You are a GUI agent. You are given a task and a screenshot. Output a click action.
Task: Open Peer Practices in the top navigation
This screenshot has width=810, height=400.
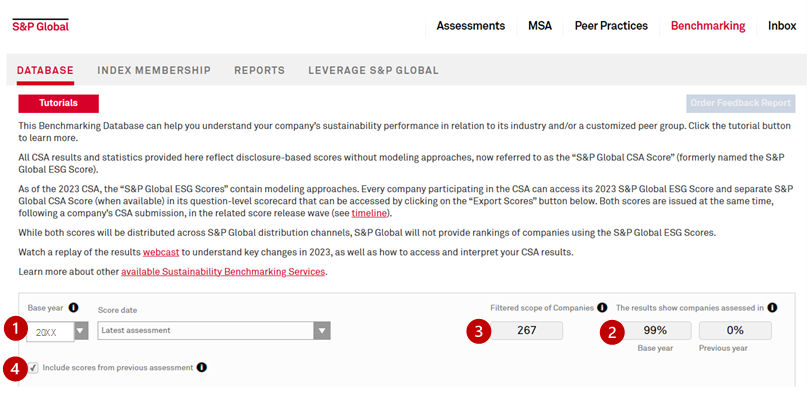coord(611,26)
